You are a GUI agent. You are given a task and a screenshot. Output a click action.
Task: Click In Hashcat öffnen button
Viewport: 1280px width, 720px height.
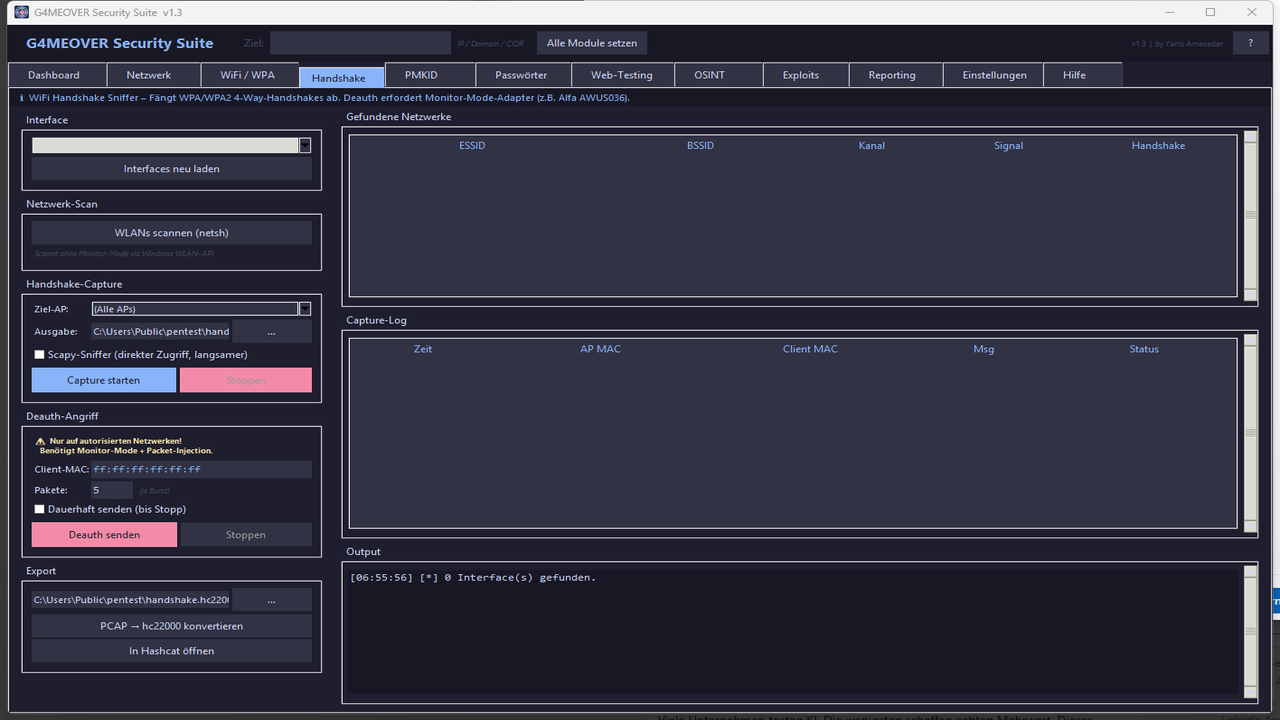pos(172,651)
